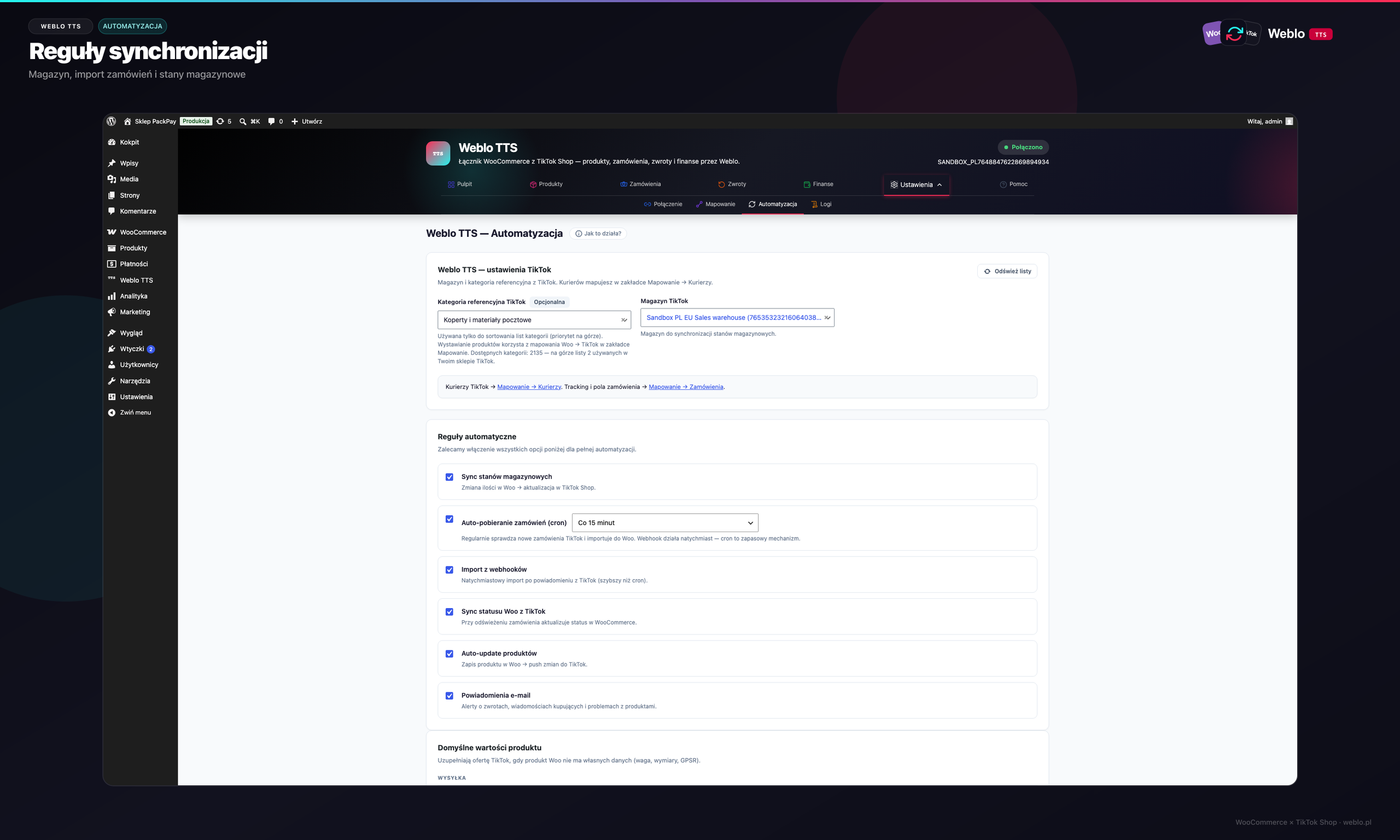Click the Strony pages icon
This screenshot has width=1400, height=840.
(112, 195)
